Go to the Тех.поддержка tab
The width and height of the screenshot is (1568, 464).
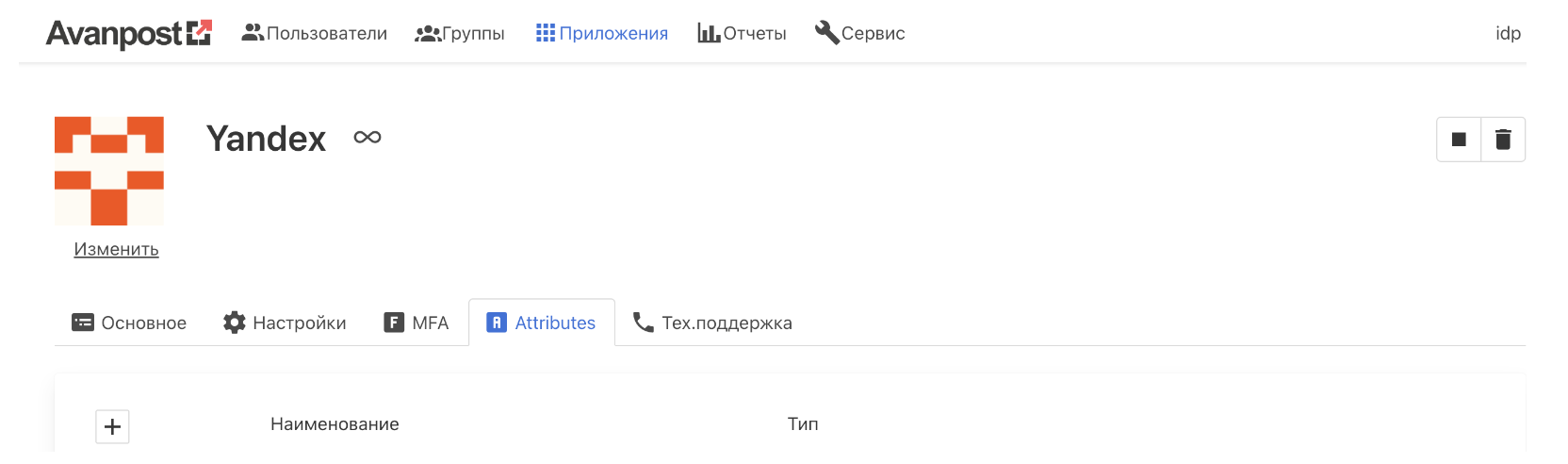click(712, 323)
